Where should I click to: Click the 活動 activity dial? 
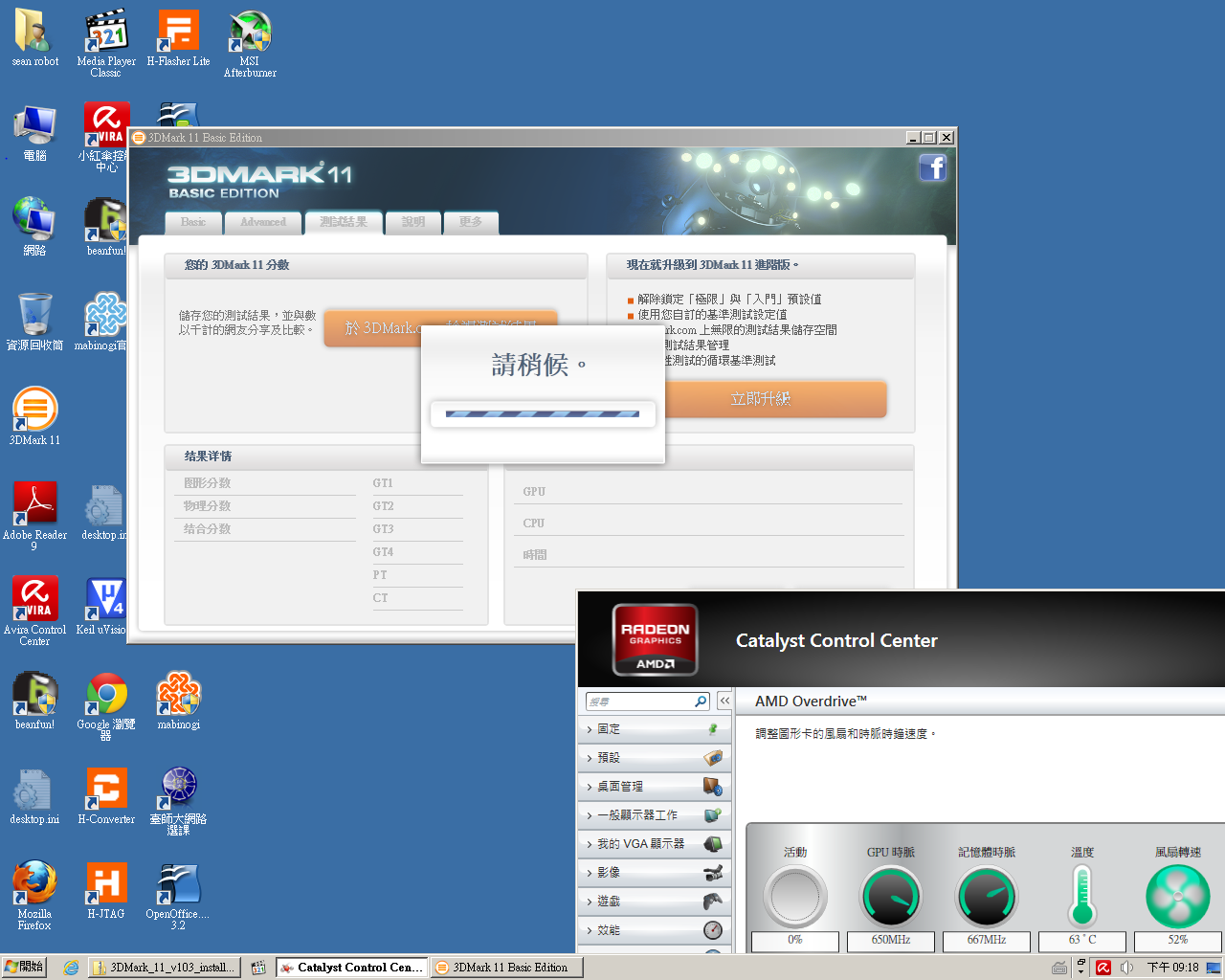pyautogui.click(x=795, y=897)
